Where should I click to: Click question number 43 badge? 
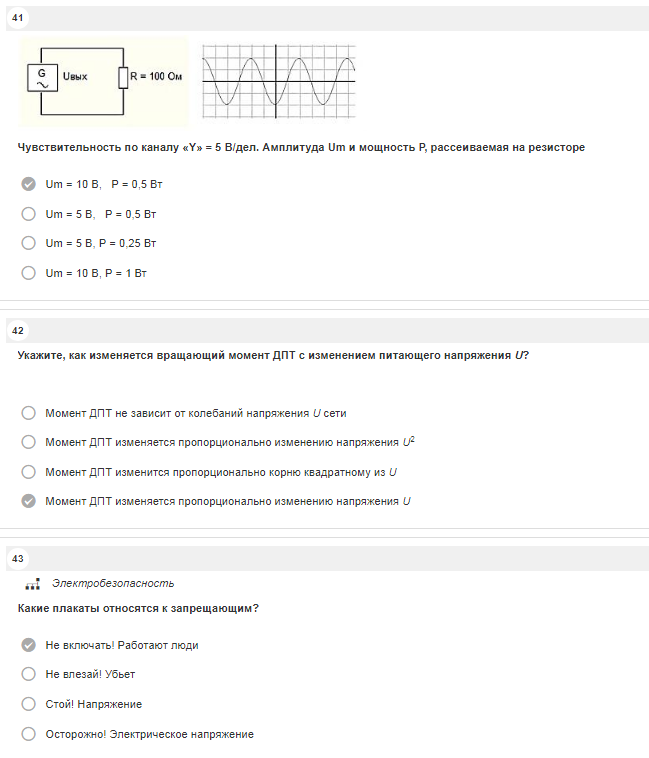pyautogui.click(x=18, y=559)
